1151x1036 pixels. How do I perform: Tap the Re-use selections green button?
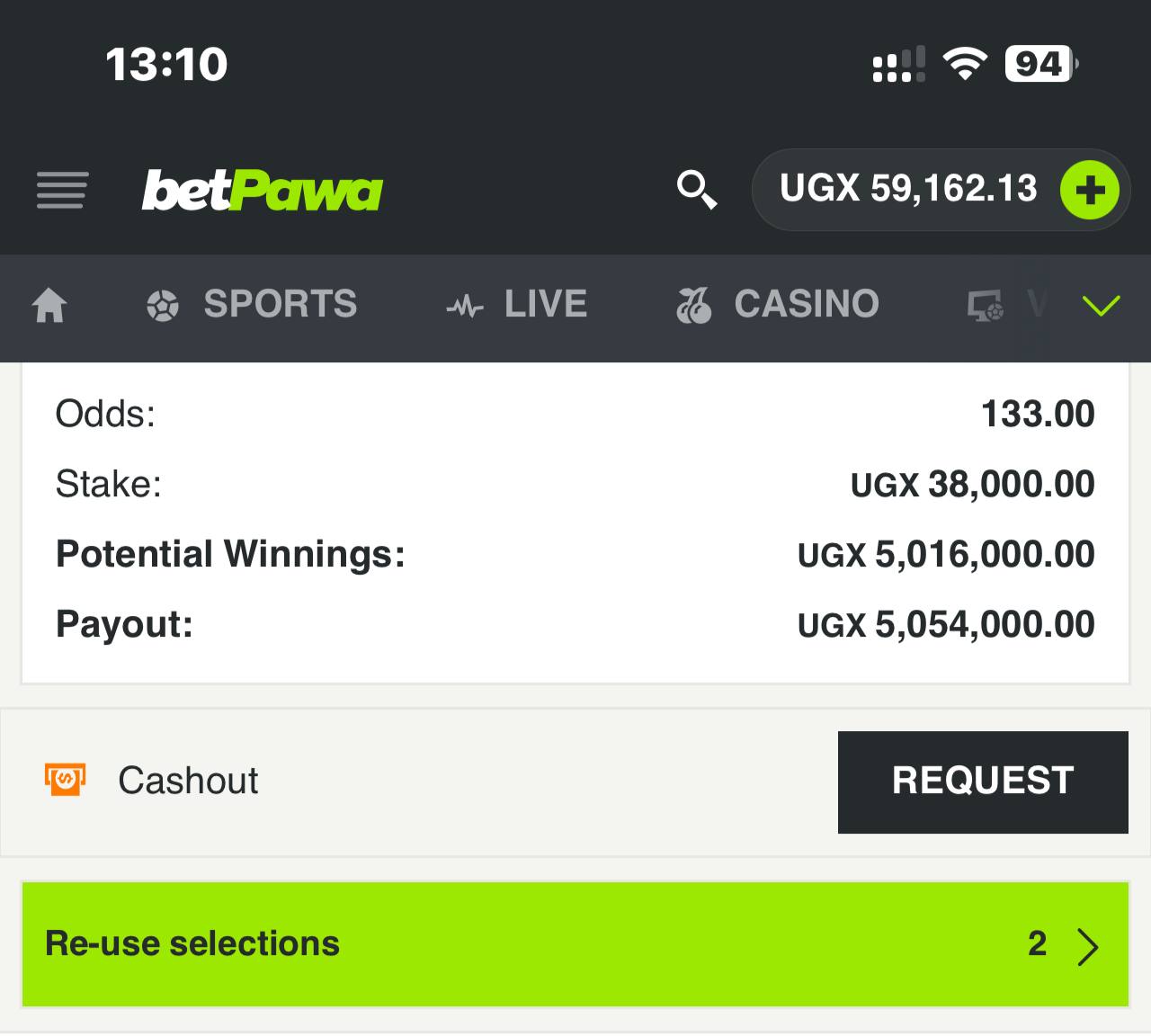(x=575, y=944)
